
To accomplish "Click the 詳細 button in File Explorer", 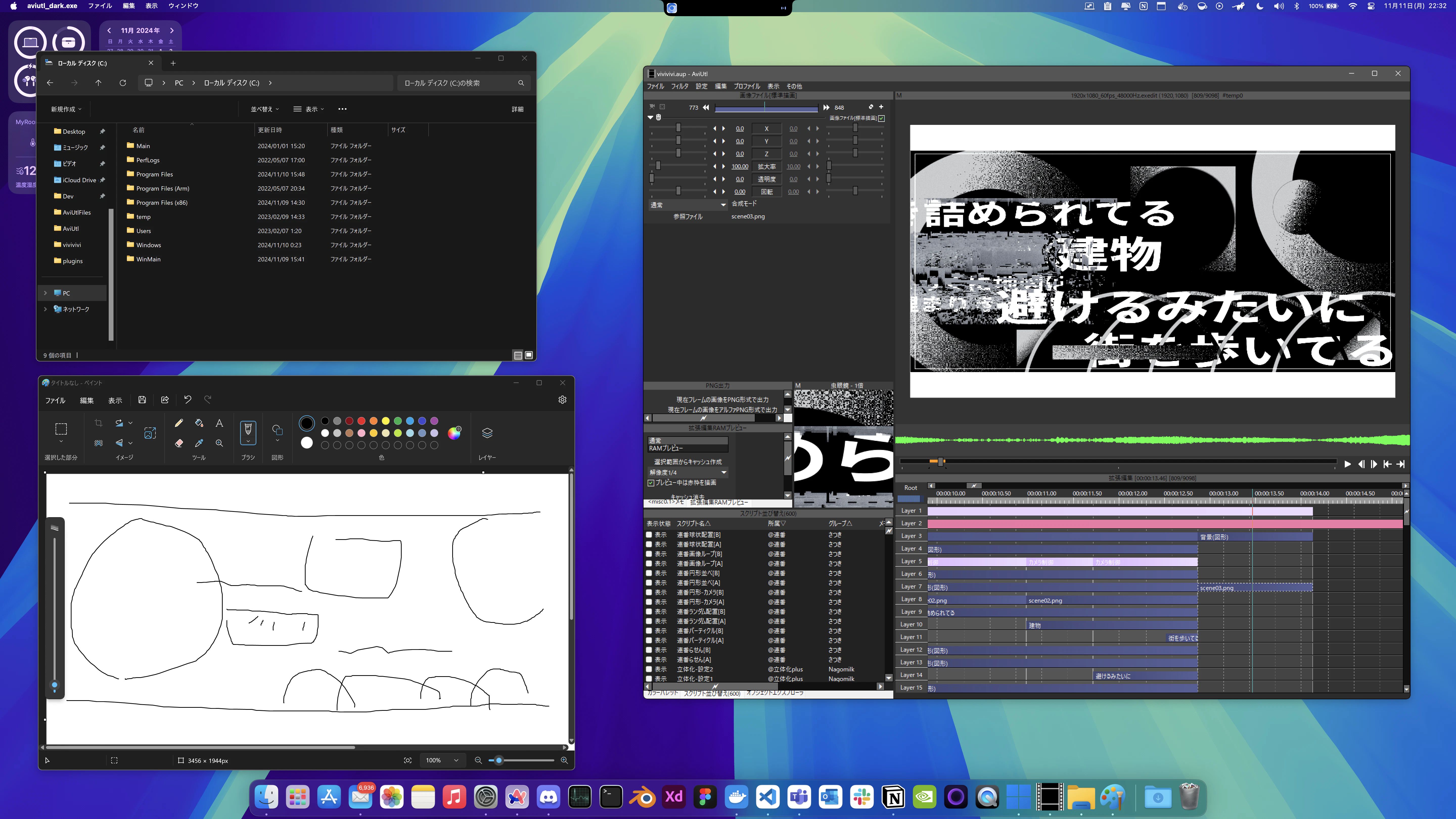I will [x=518, y=109].
